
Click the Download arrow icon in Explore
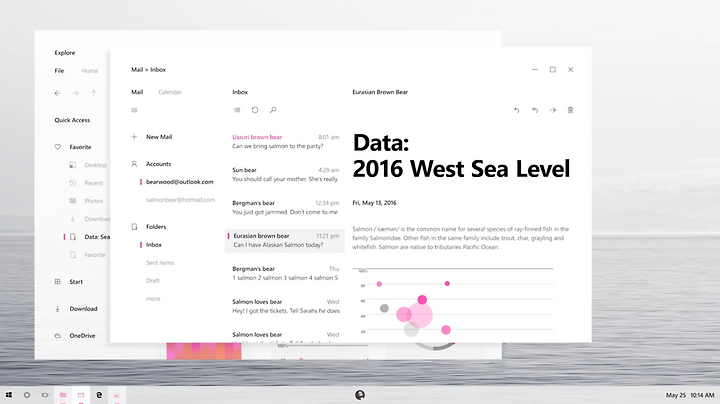pos(57,309)
